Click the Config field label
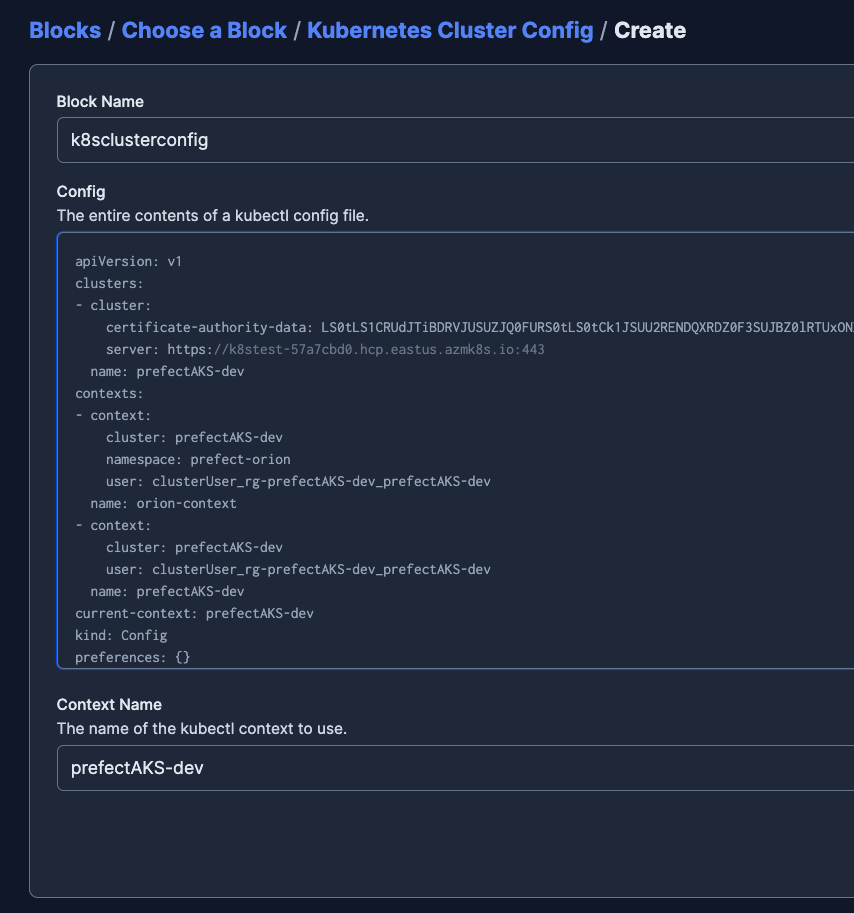Viewport: 854px width, 913px height. point(78,191)
